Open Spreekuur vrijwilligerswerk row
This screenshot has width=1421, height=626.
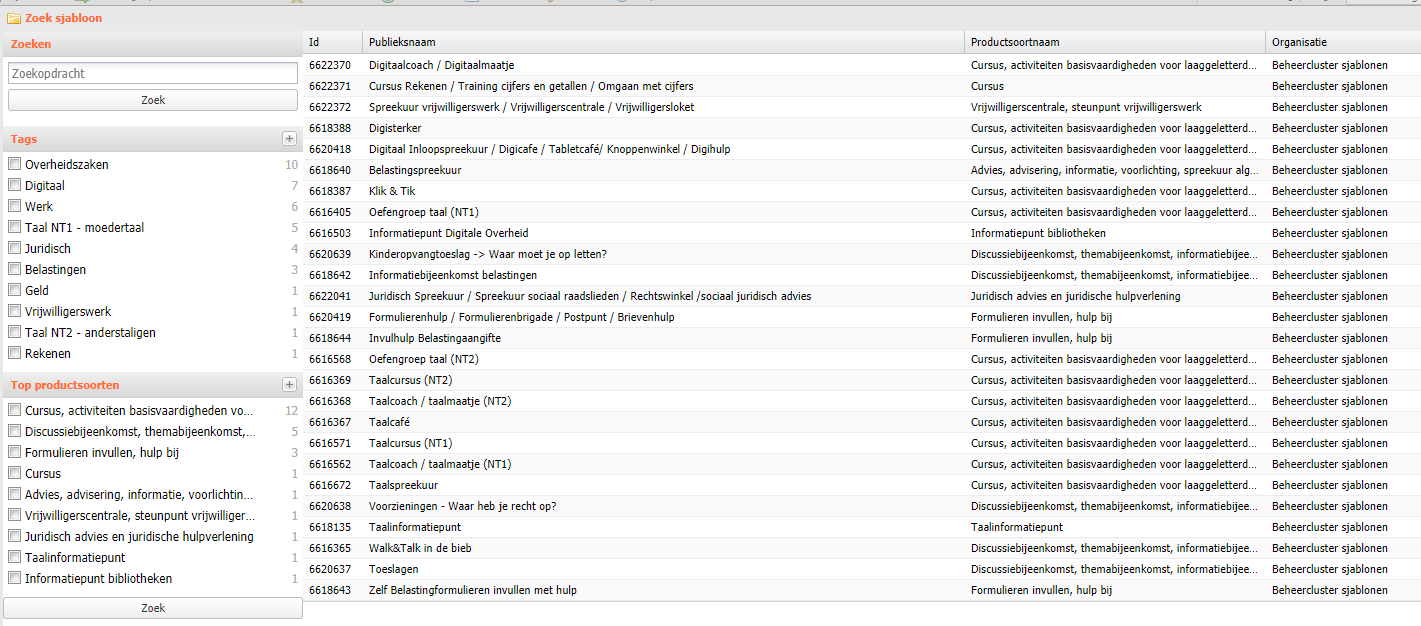[x=862, y=107]
